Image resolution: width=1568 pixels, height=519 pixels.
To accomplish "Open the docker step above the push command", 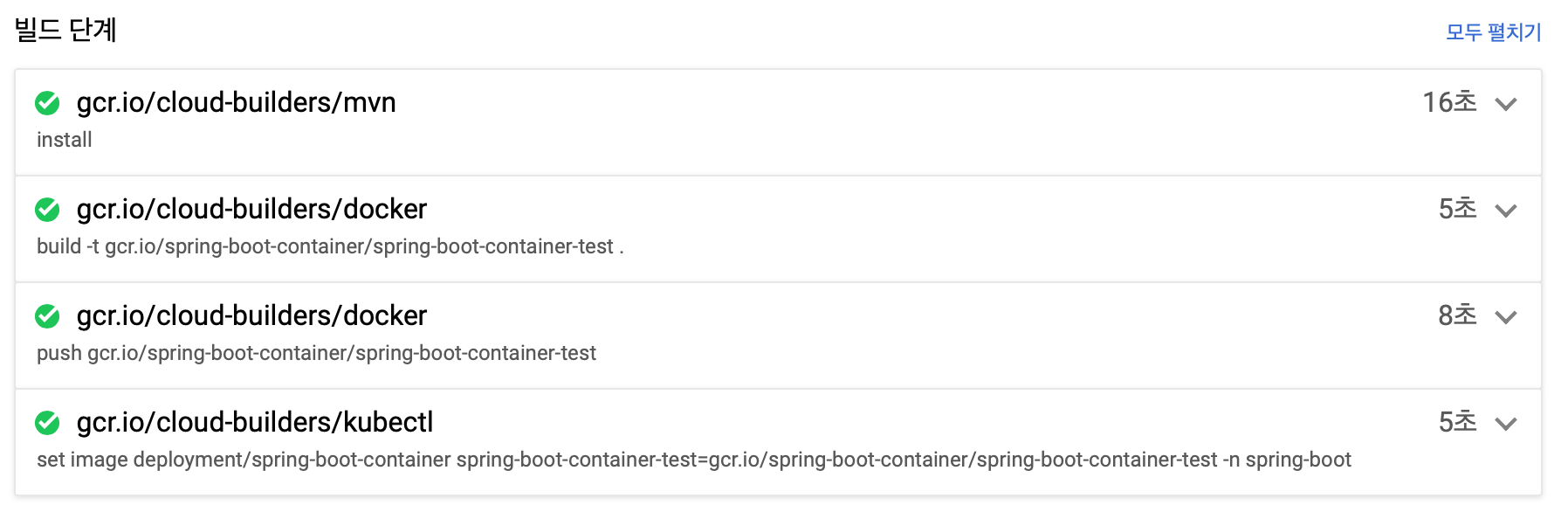I will 251,315.
